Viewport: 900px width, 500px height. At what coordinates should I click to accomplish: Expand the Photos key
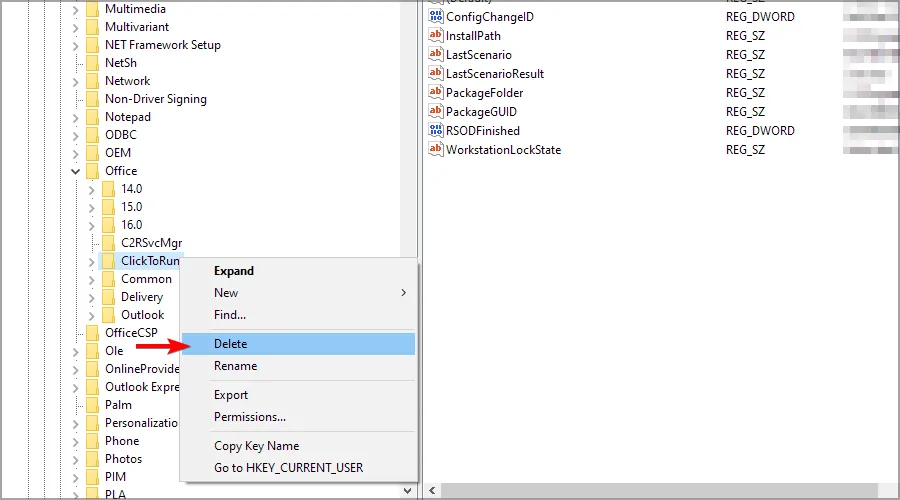click(x=75, y=459)
